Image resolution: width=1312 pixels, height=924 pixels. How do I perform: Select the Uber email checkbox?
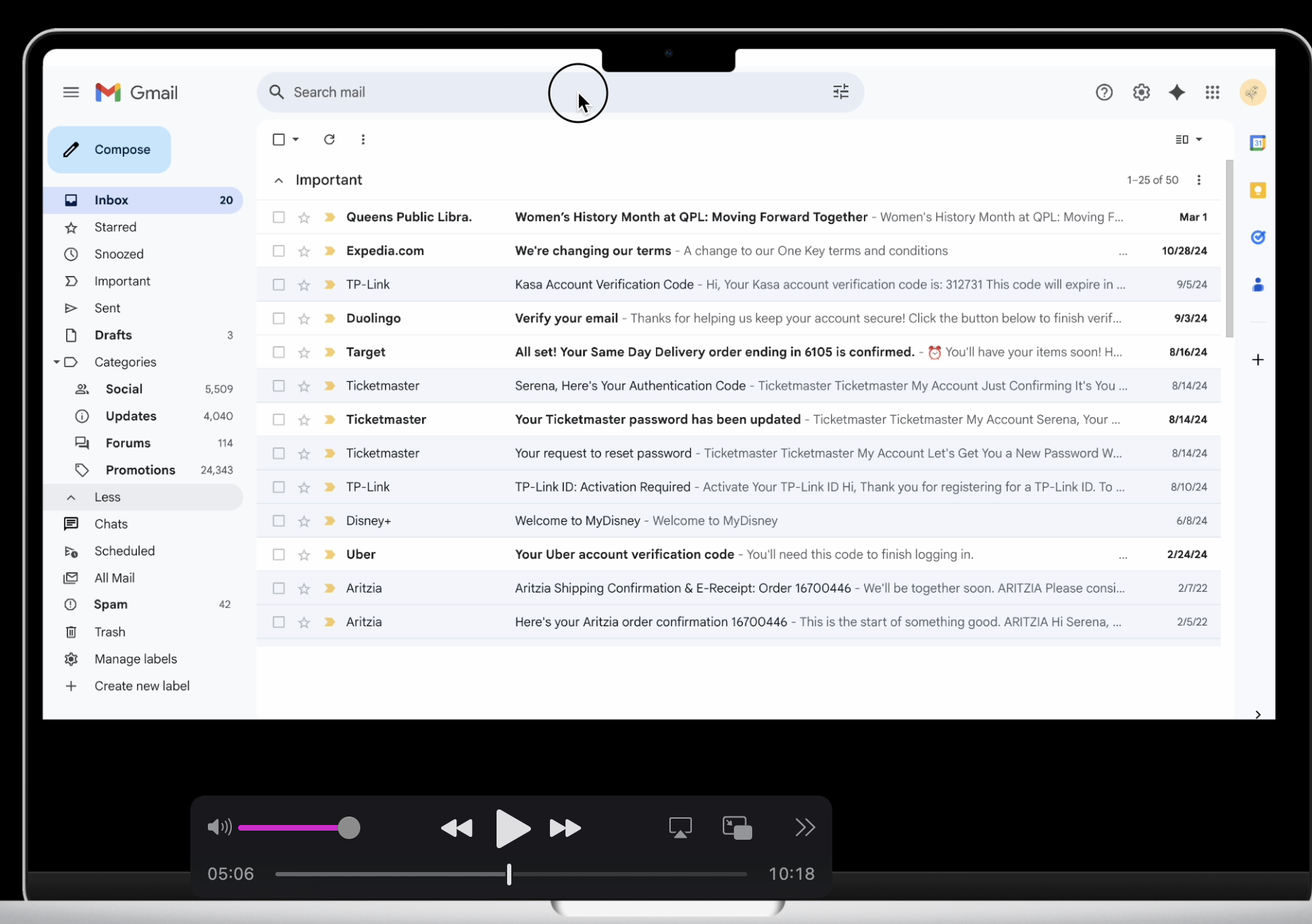click(x=279, y=554)
